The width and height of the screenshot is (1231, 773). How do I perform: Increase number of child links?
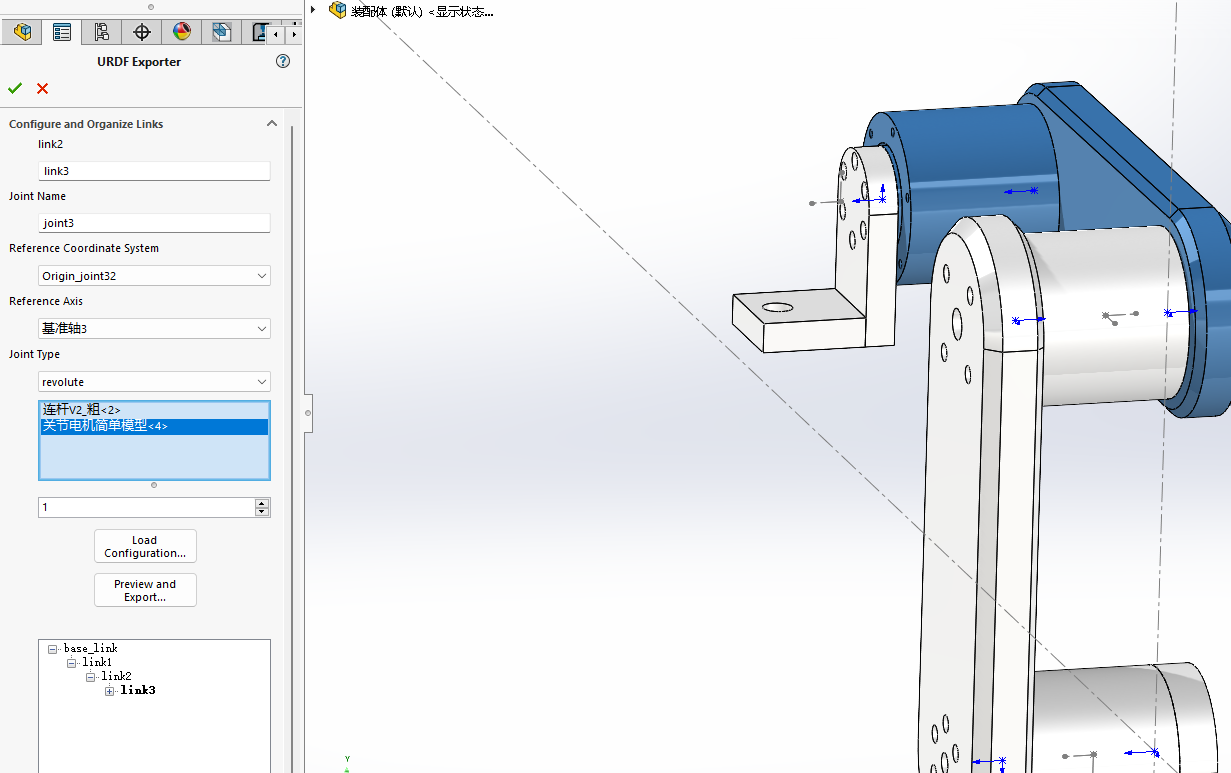(x=262, y=502)
